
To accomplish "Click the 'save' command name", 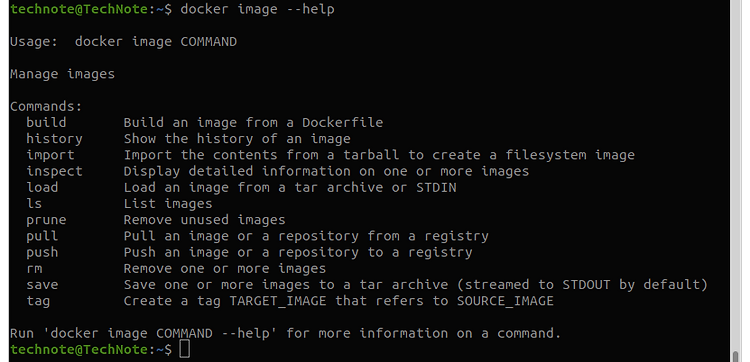I will coord(43,285).
